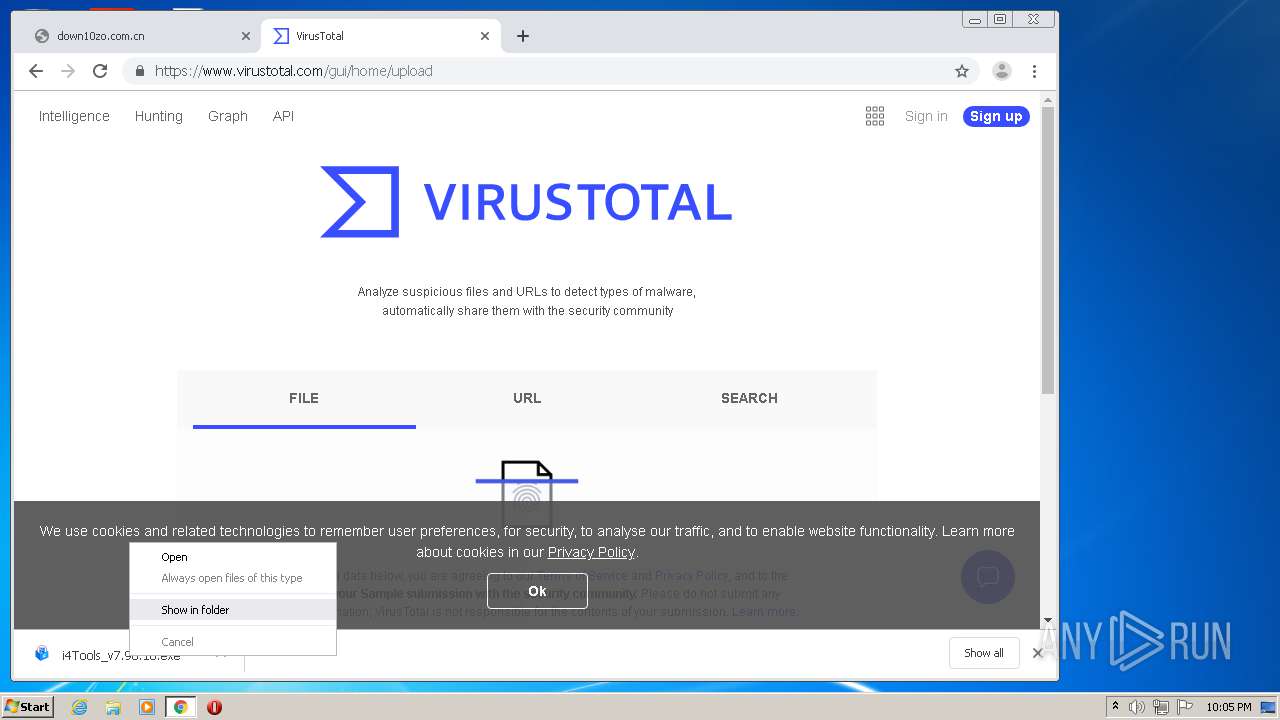This screenshot has height=720, width=1280.
Task: Reload the VirusTotal page
Action: (100, 71)
